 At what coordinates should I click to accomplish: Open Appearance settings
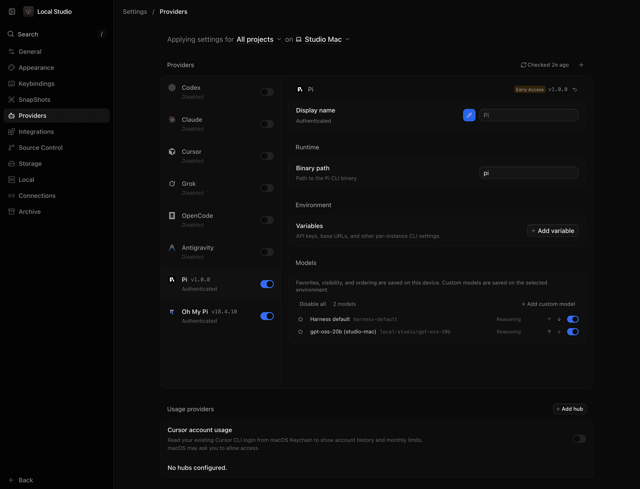coord(56,68)
